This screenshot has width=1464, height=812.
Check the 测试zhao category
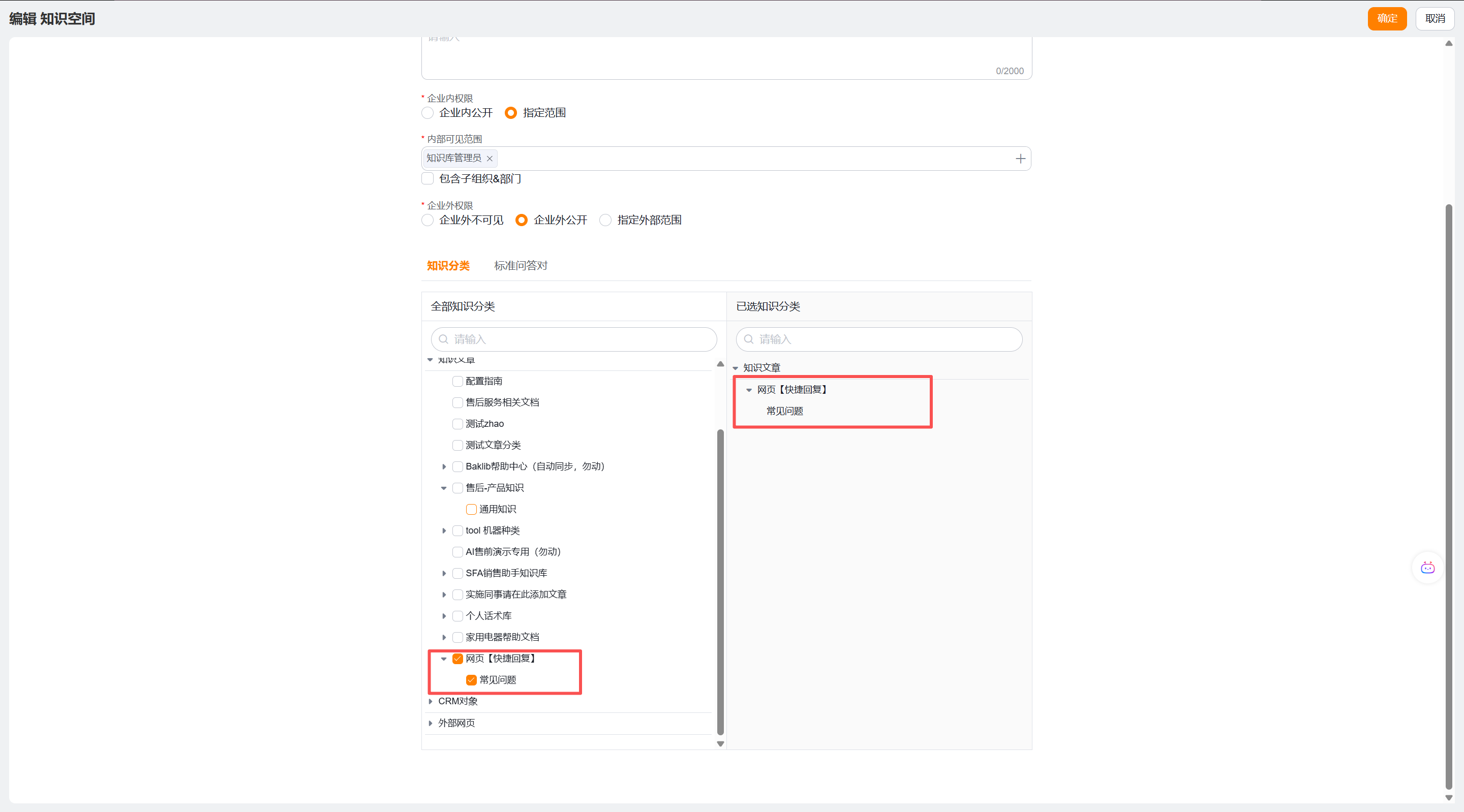(x=457, y=424)
